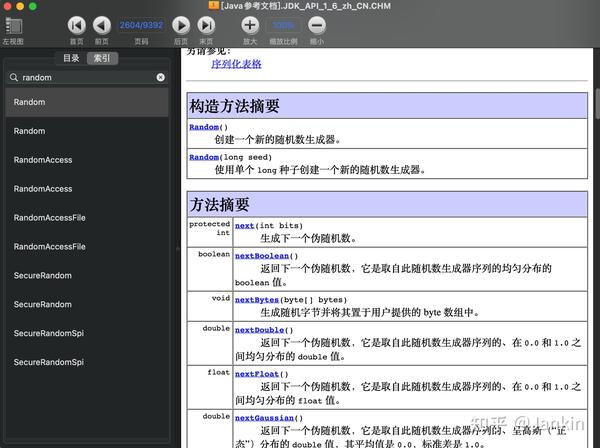Screen dimensions: 600x448
Task: Select the first SecureRandom entry
Action: coord(87,275)
